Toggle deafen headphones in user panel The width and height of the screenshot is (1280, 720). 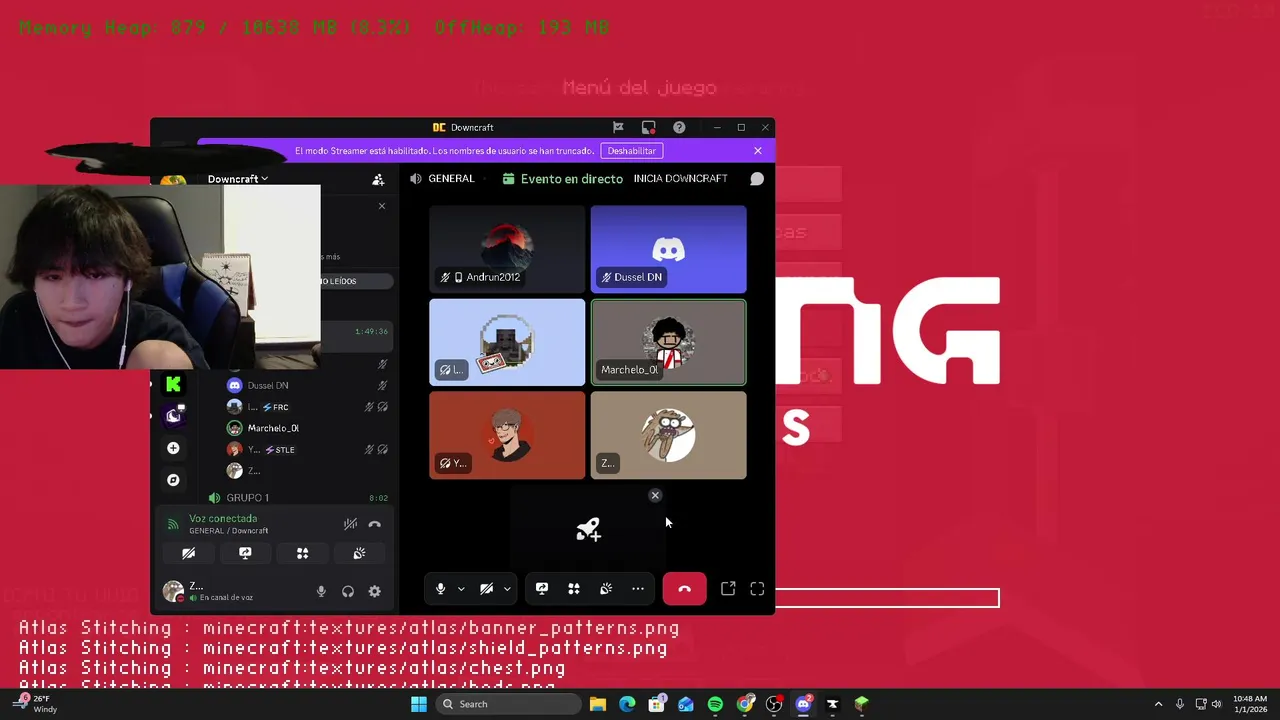(348, 591)
